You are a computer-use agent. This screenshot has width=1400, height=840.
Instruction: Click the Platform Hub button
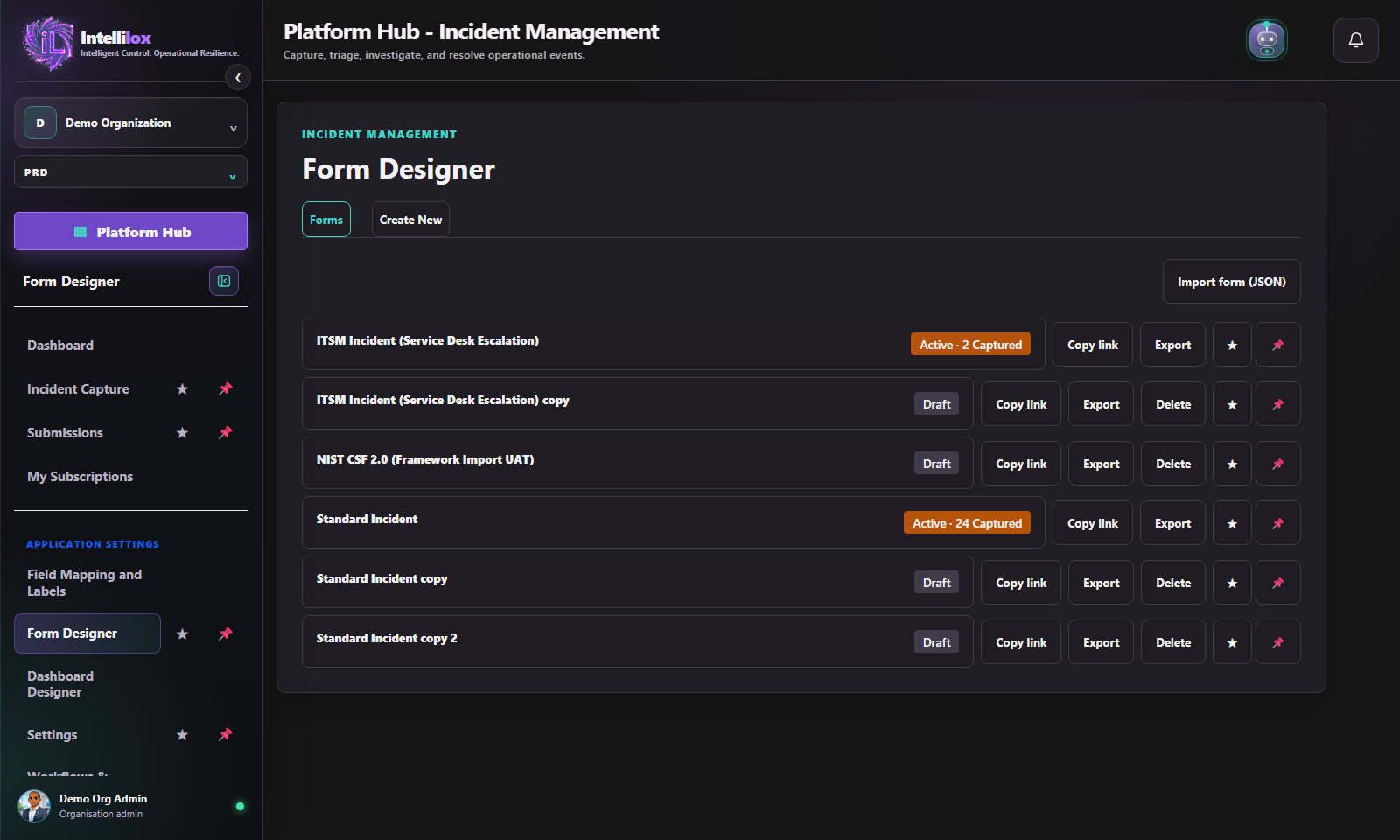tap(130, 232)
